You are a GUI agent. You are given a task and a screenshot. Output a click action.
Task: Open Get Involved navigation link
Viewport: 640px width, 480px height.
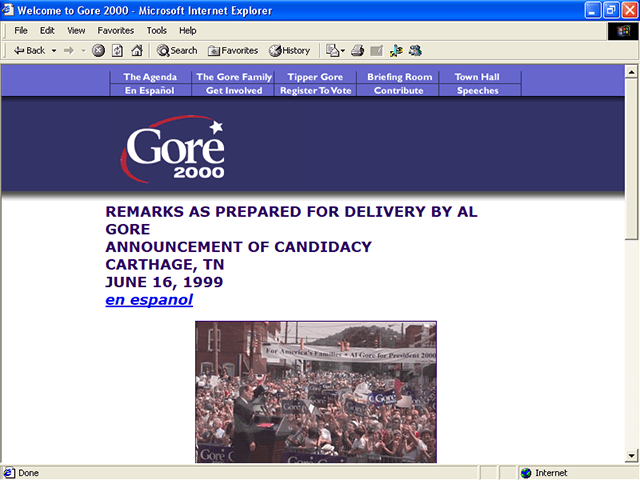click(234, 90)
